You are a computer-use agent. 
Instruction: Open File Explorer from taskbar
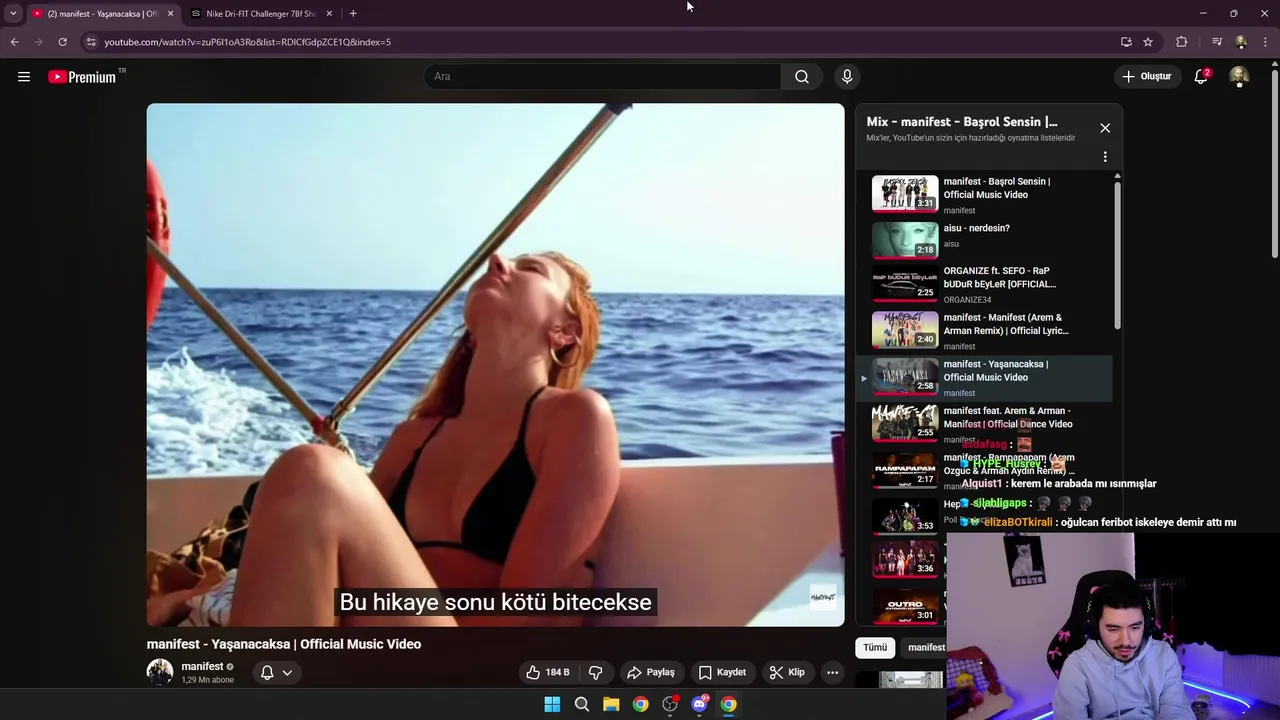click(x=611, y=704)
